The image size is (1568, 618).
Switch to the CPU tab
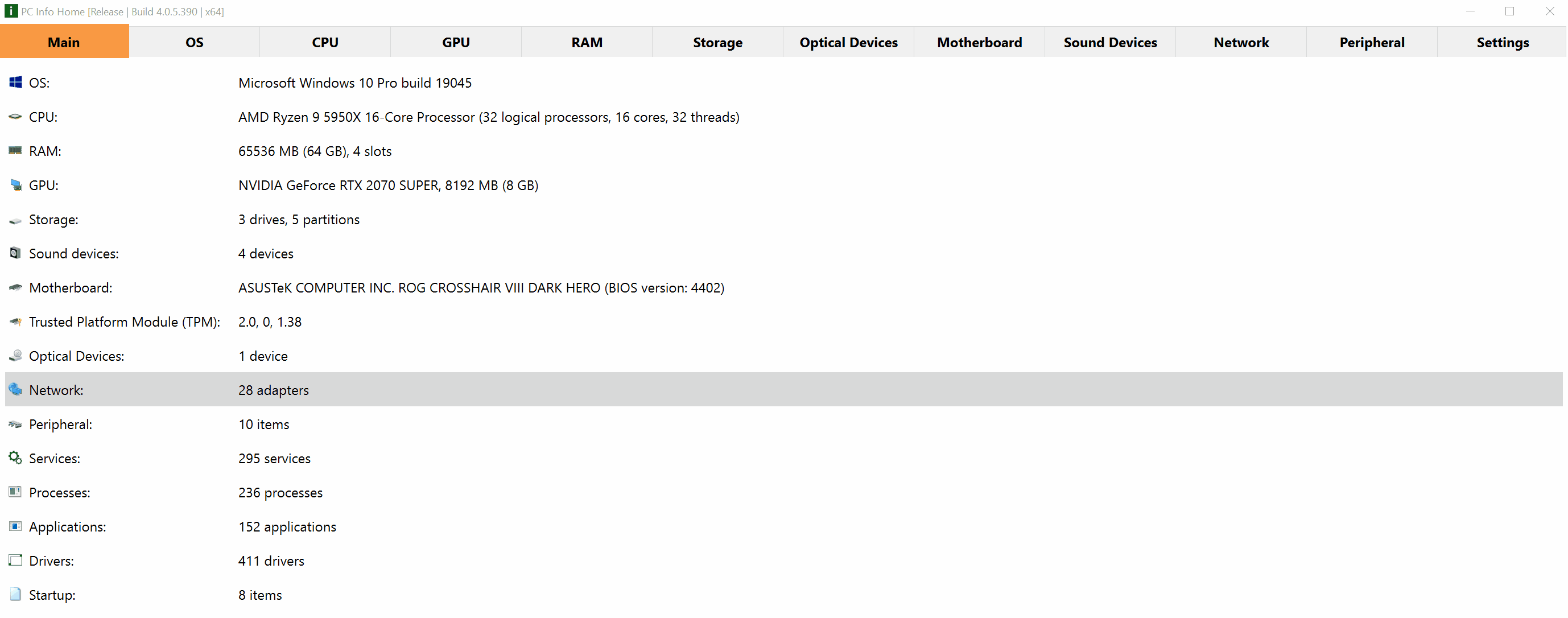pyautogui.click(x=325, y=42)
